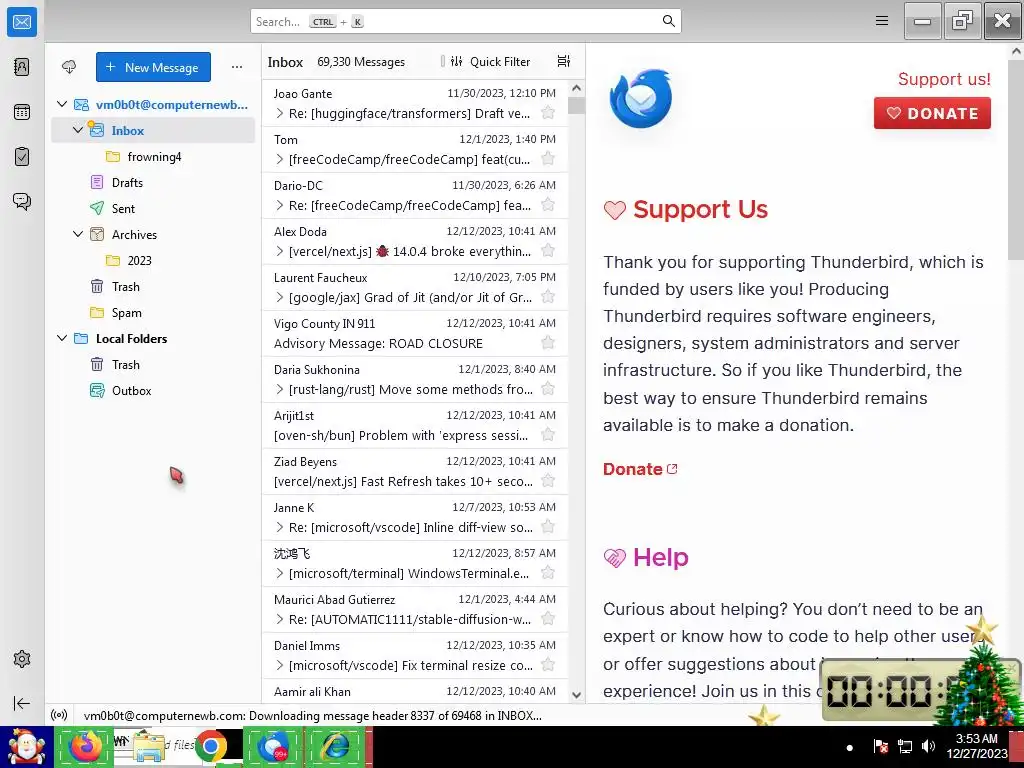Star the Arijit1st message
Viewport: 1024px width, 768px height.
548,435
